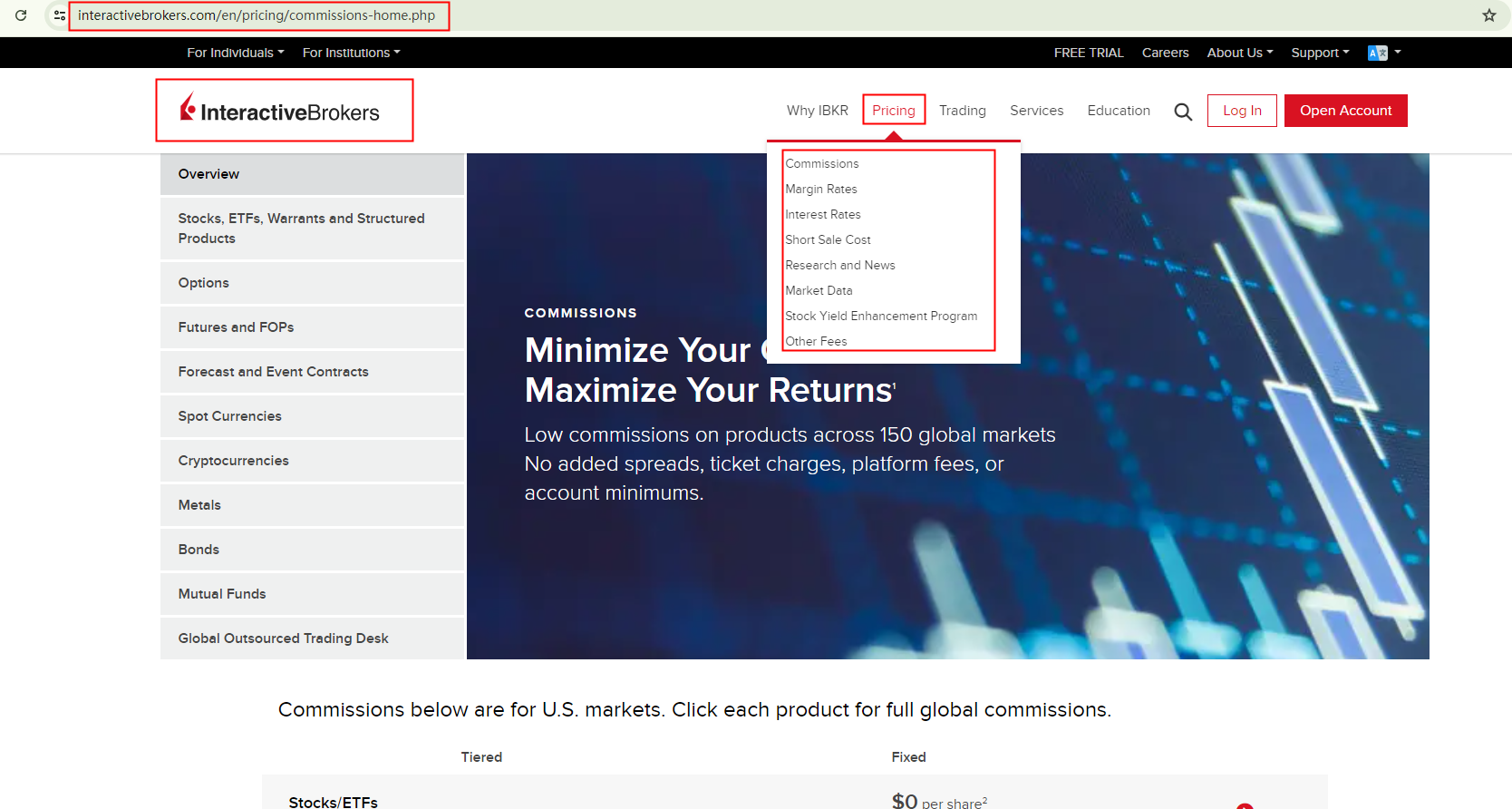Click the Open Account button
The height and width of the screenshot is (809, 1512).
1346,111
